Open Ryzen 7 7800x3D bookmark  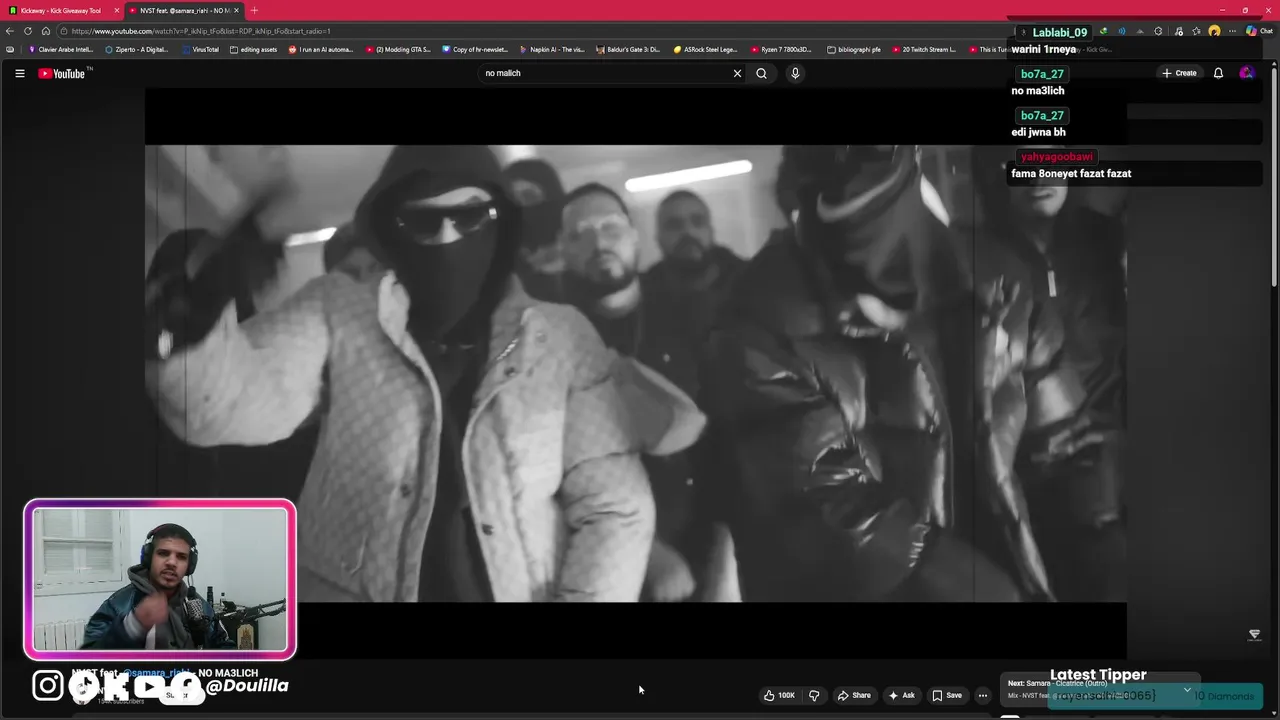782,49
